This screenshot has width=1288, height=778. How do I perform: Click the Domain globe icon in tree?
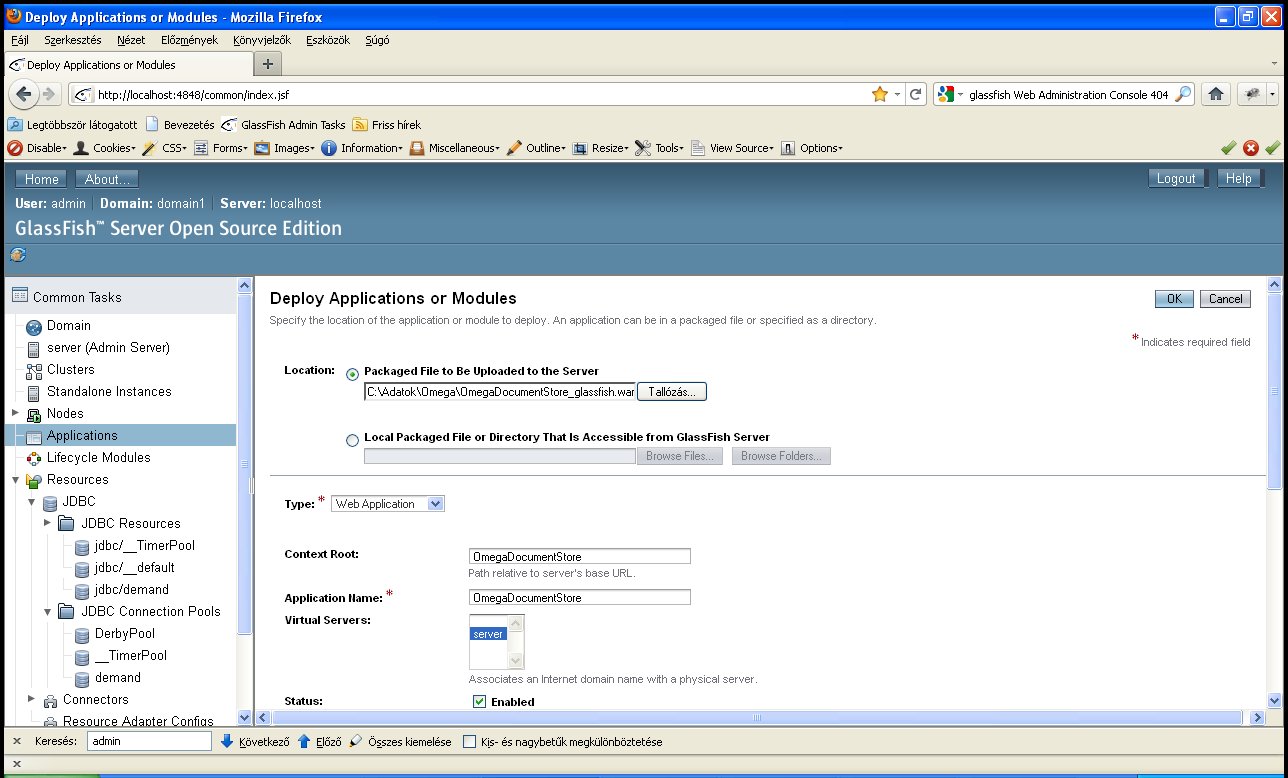click(x=34, y=326)
